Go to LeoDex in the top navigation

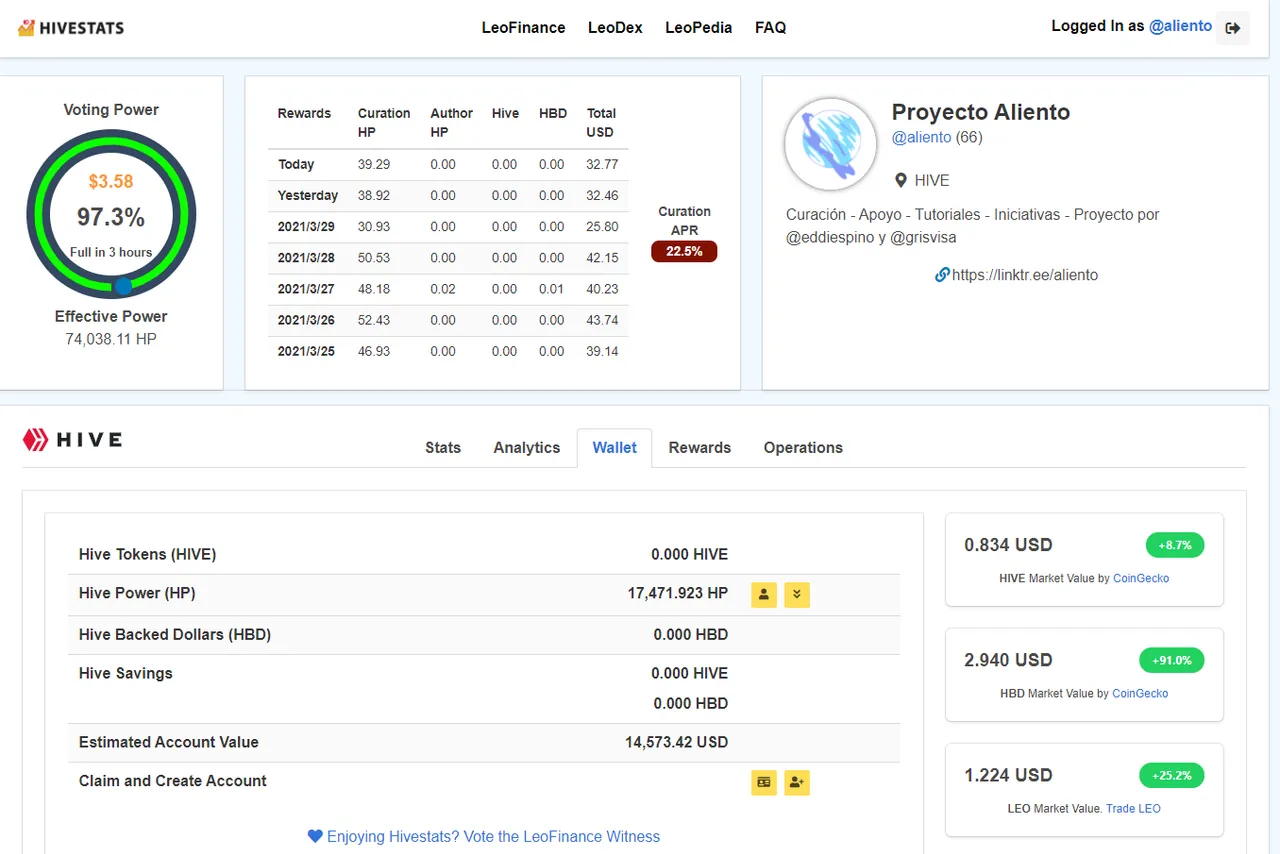(615, 28)
